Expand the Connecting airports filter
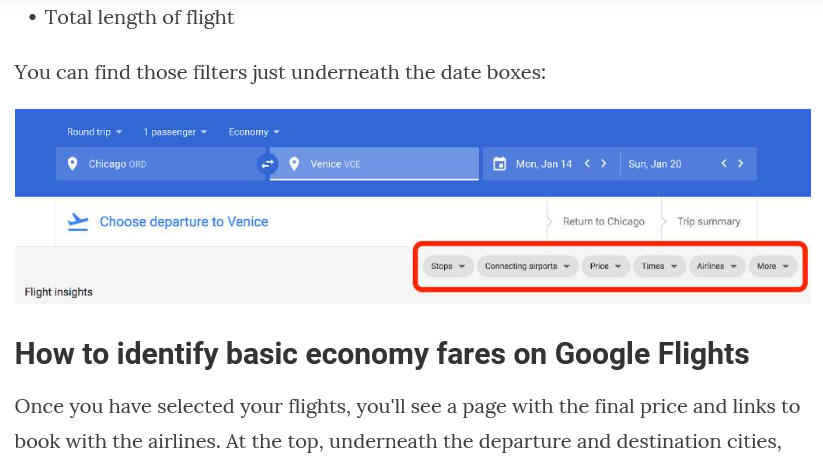Viewport: 823px width, 466px height. [527, 266]
